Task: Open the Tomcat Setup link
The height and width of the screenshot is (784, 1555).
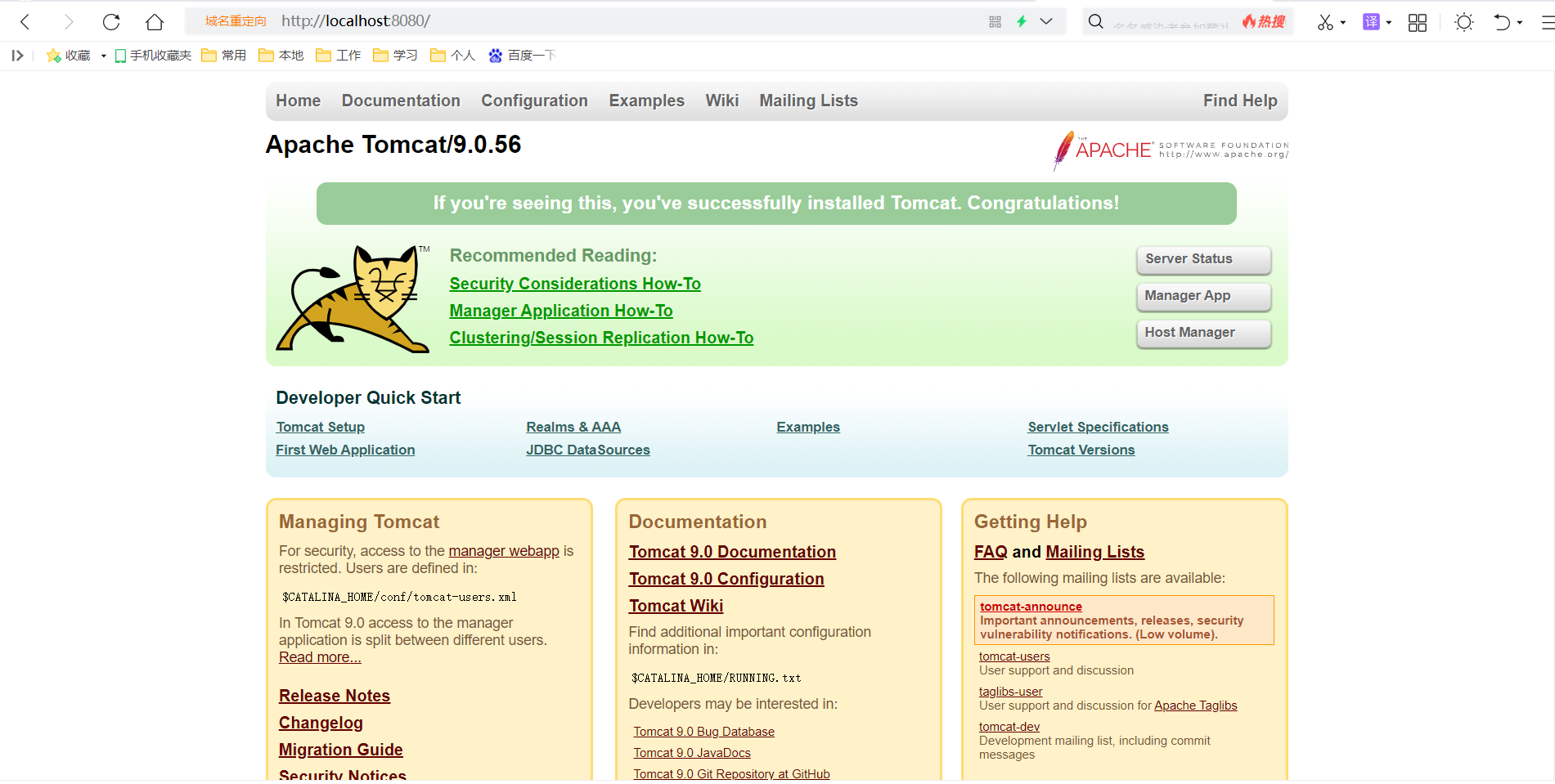Action: pyautogui.click(x=321, y=427)
